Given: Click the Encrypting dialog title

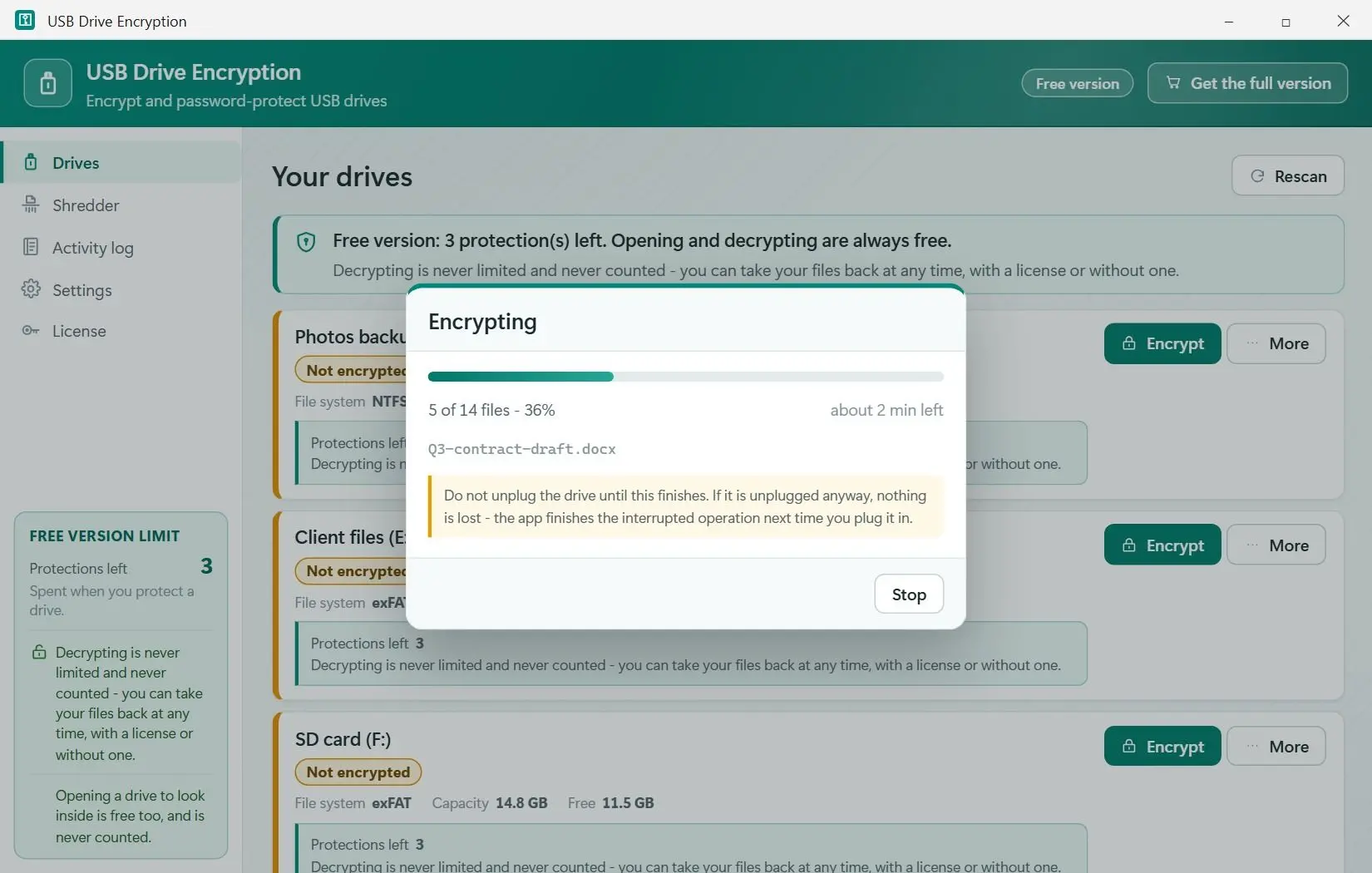Looking at the screenshot, I should 482,322.
